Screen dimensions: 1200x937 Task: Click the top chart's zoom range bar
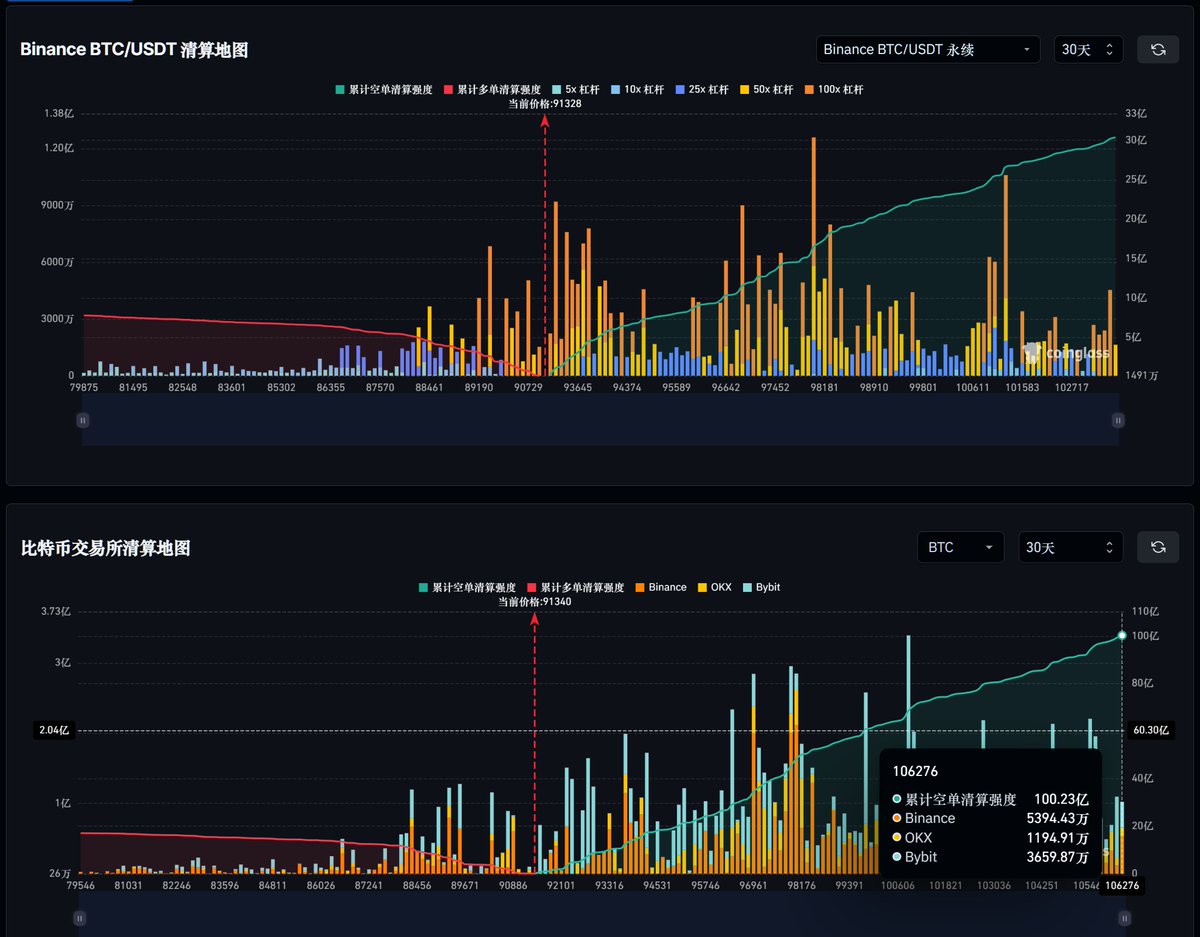pos(600,419)
